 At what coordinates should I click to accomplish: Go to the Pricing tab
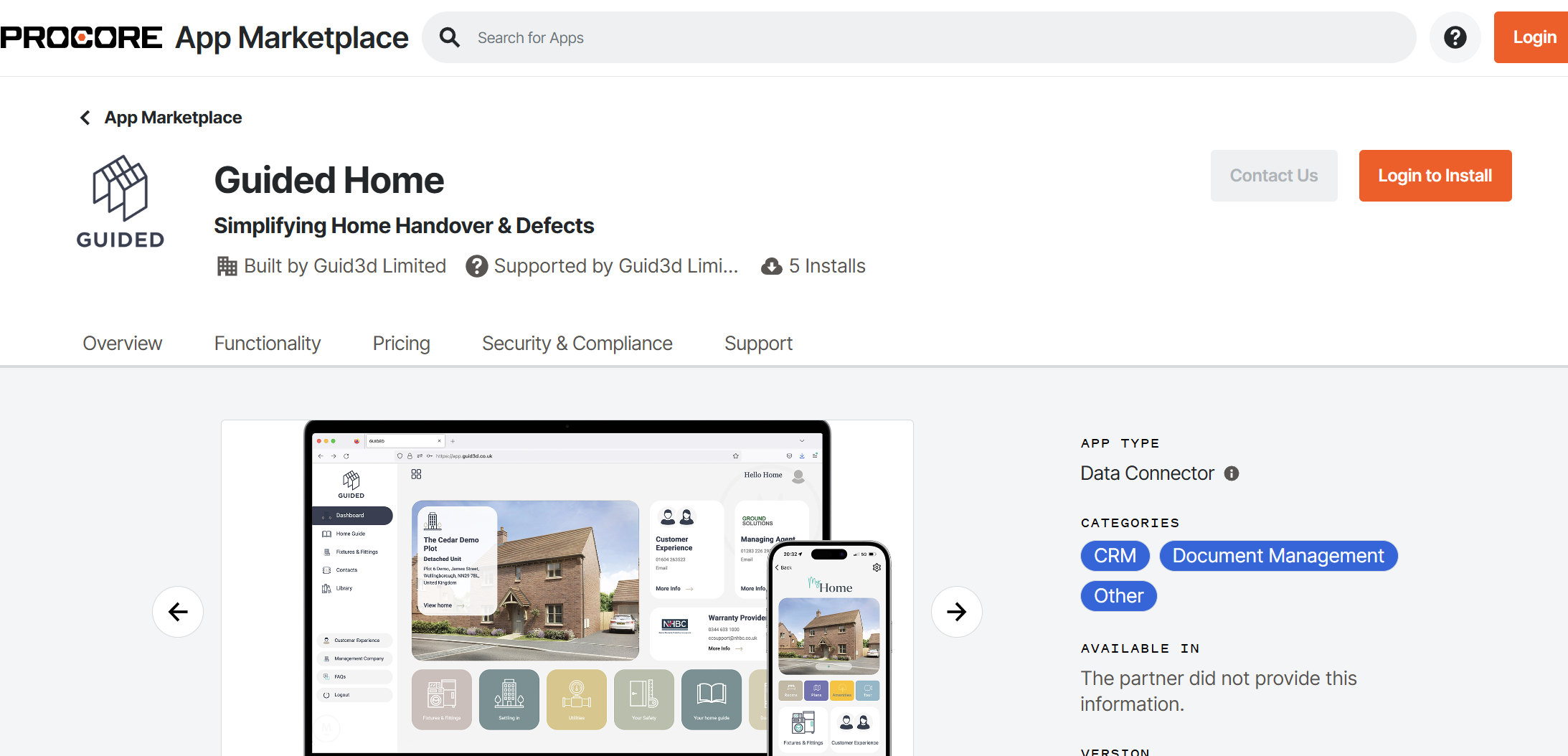pos(401,344)
